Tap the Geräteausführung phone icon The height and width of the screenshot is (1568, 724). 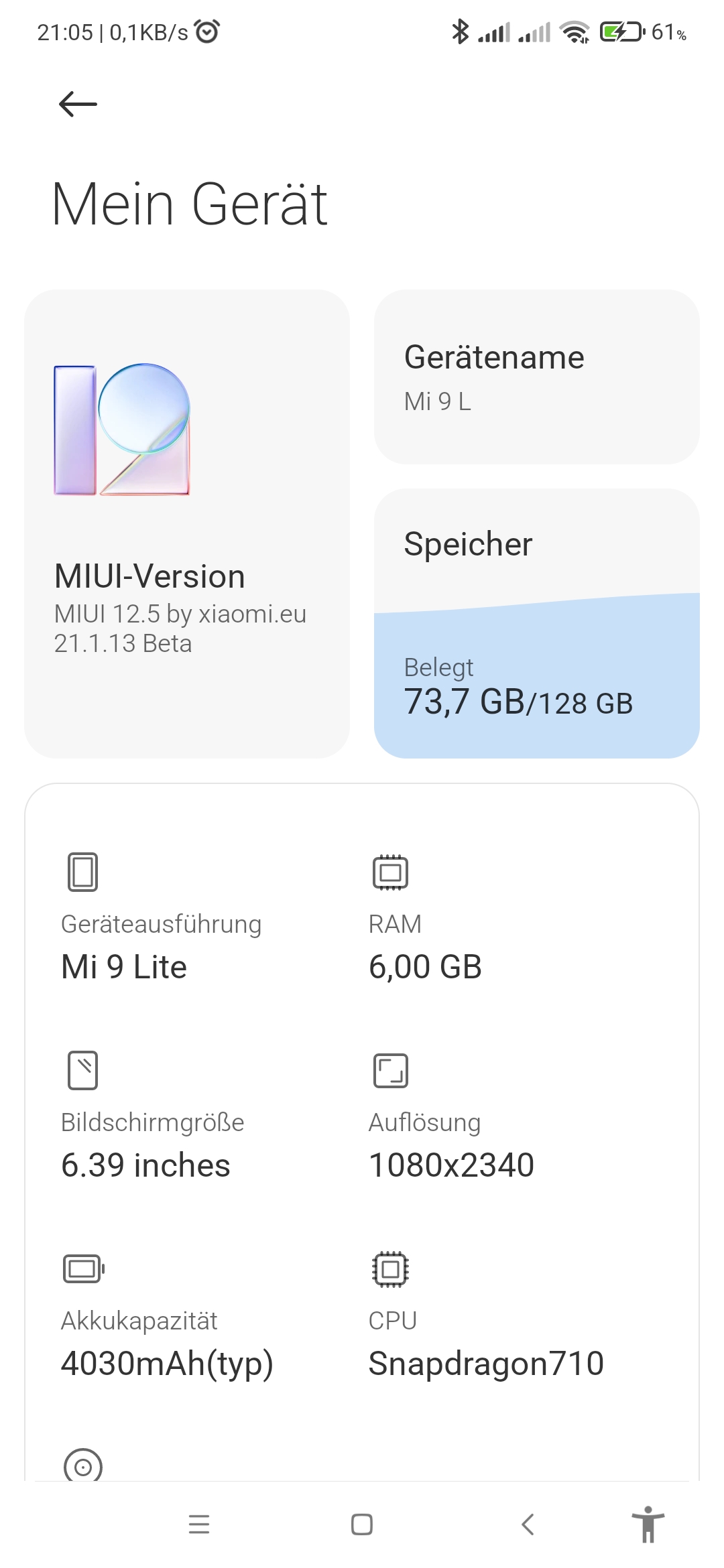pyautogui.click(x=82, y=872)
